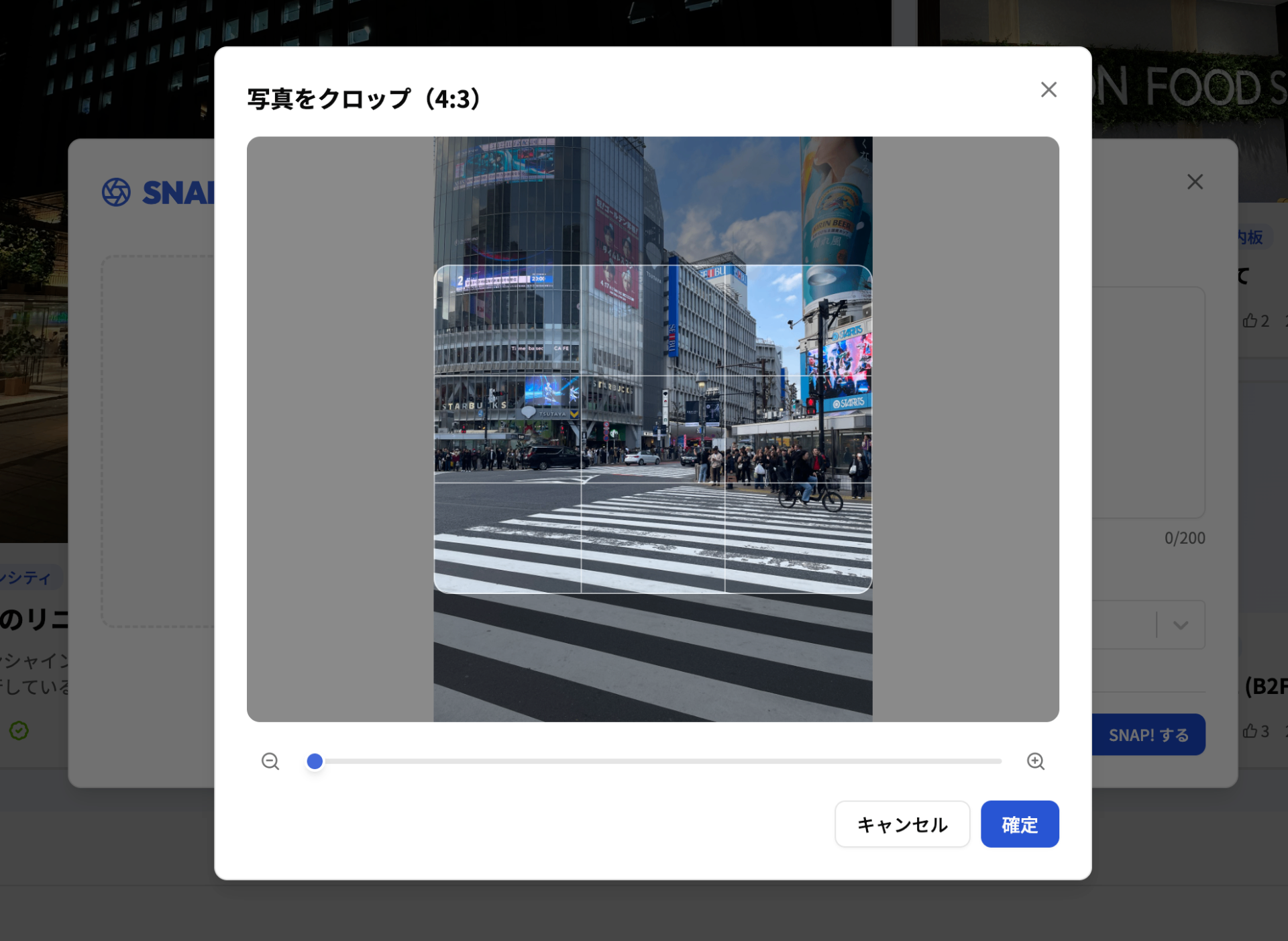Click the zoom slider blue handle
Image resolution: width=1288 pixels, height=941 pixels.
tap(315, 761)
